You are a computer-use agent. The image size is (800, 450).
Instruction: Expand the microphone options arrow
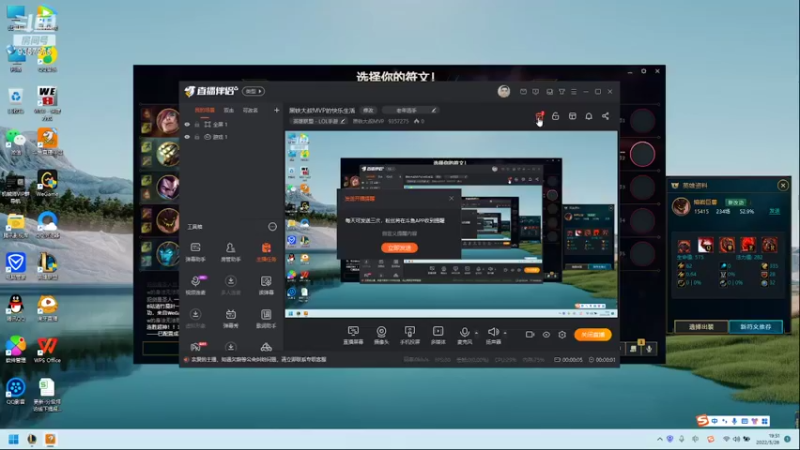pos(477,333)
